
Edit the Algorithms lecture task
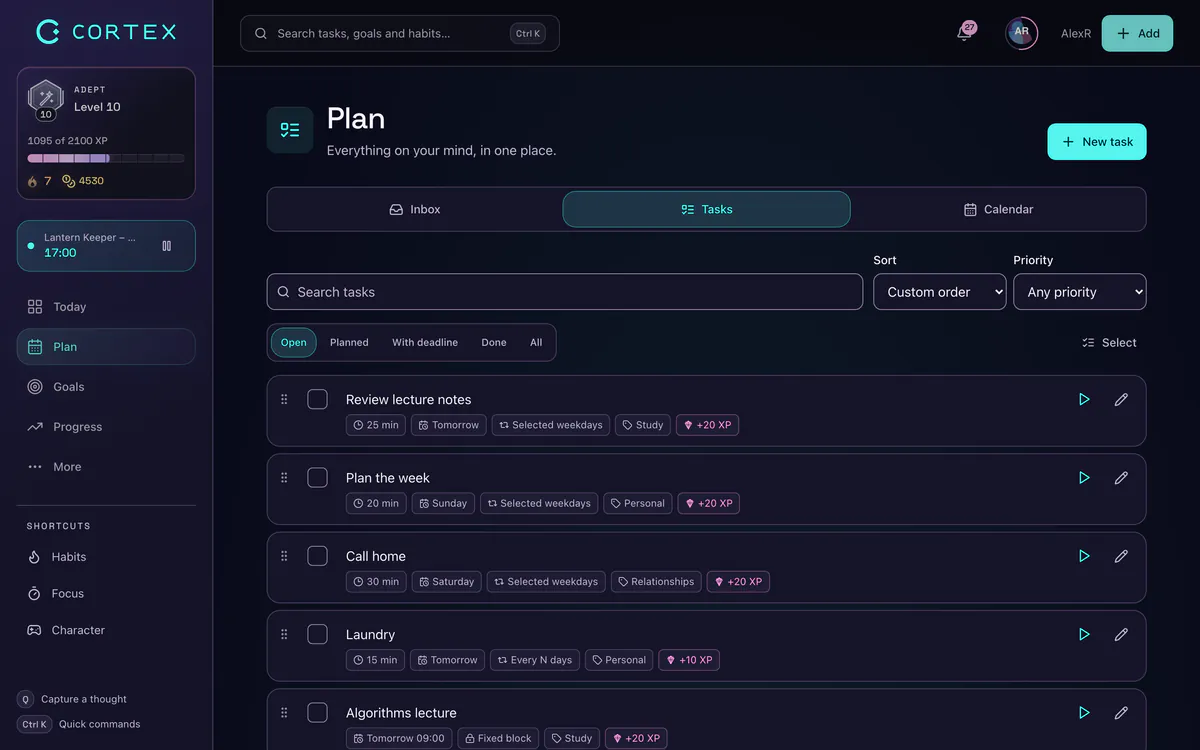1121,713
